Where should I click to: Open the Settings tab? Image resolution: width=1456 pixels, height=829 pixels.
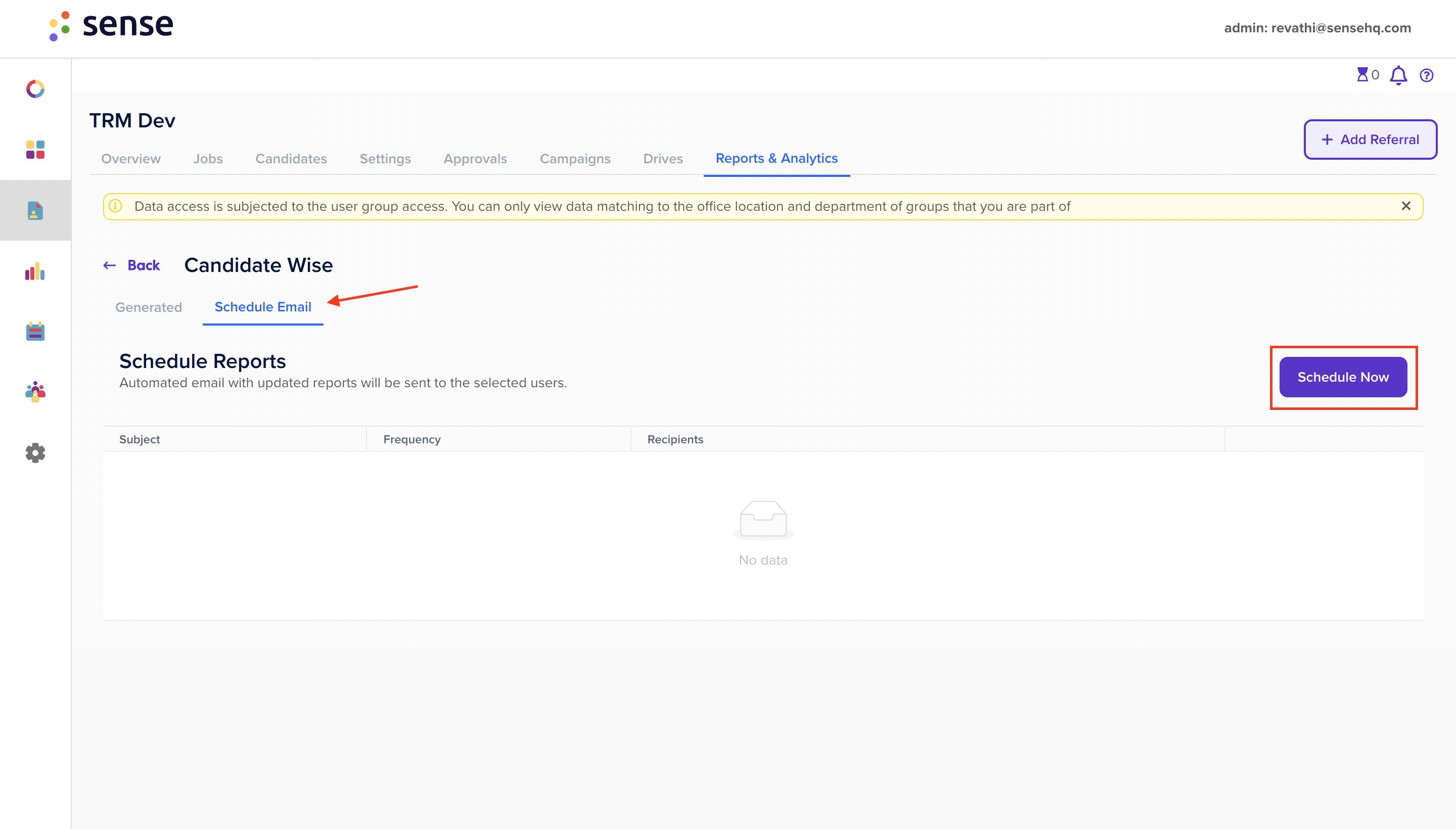pos(385,159)
